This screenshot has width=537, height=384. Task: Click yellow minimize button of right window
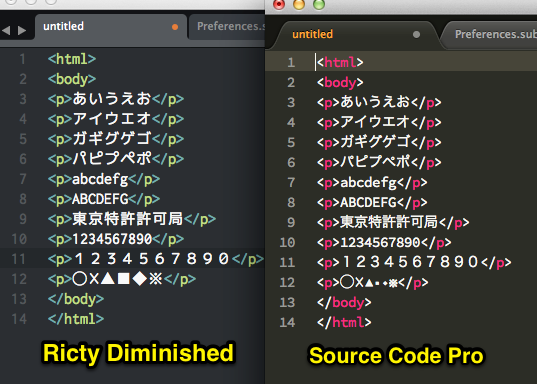click(x=299, y=4)
